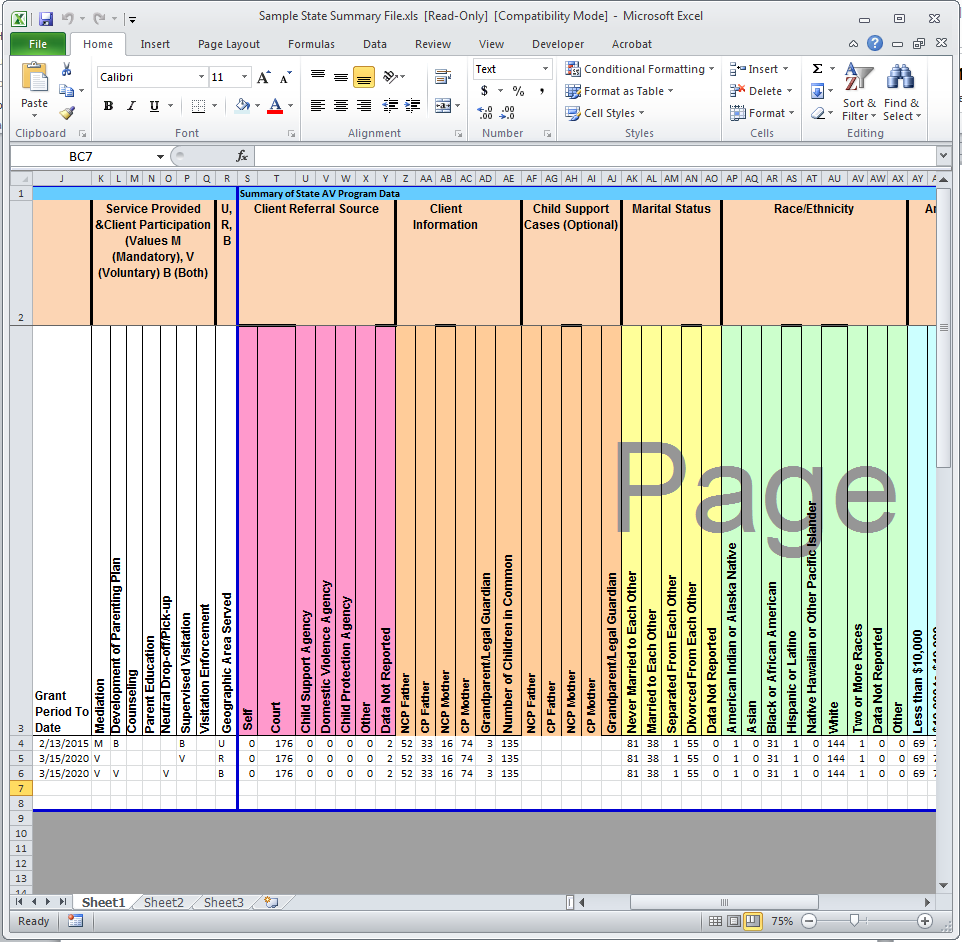Open Cell Styles dropdown
The width and height of the screenshot is (962, 942).
pyautogui.click(x=605, y=113)
